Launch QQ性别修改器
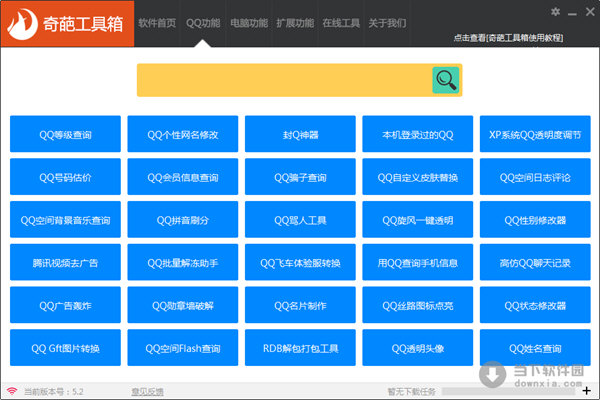Image resolution: width=600 pixels, height=400 pixels. pyautogui.click(x=535, y=219)
